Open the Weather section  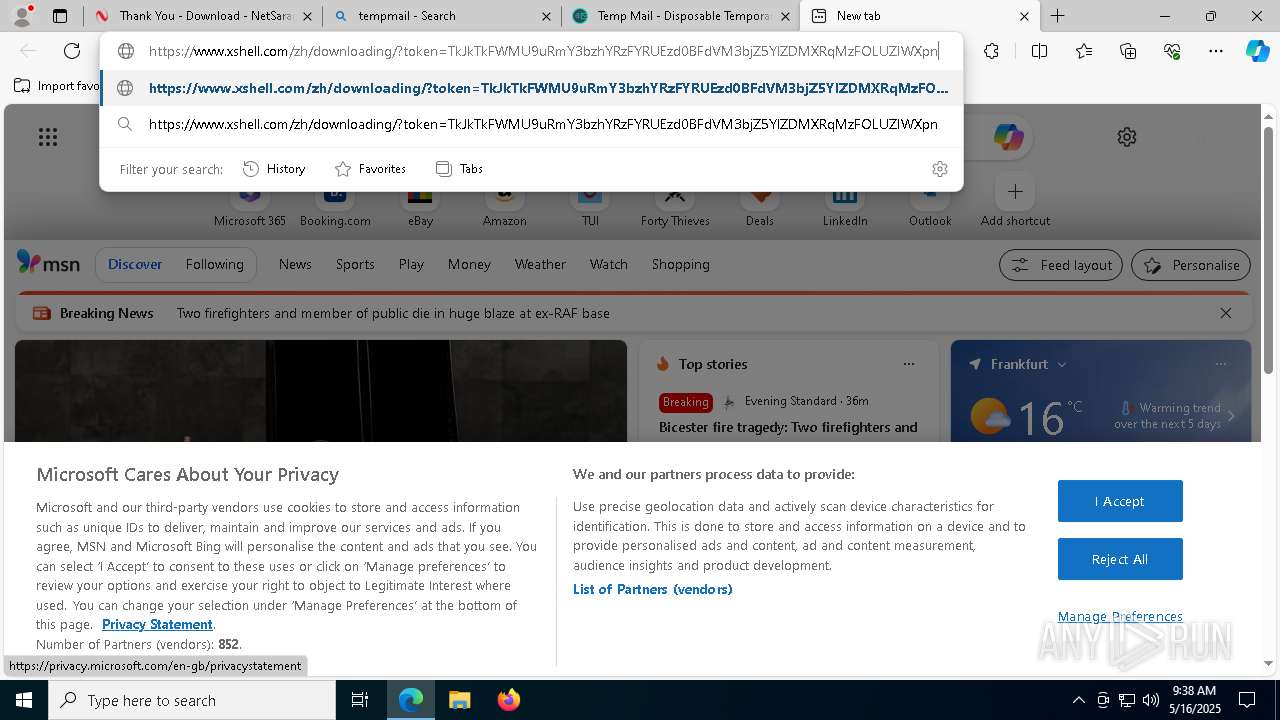pos(540,264)
